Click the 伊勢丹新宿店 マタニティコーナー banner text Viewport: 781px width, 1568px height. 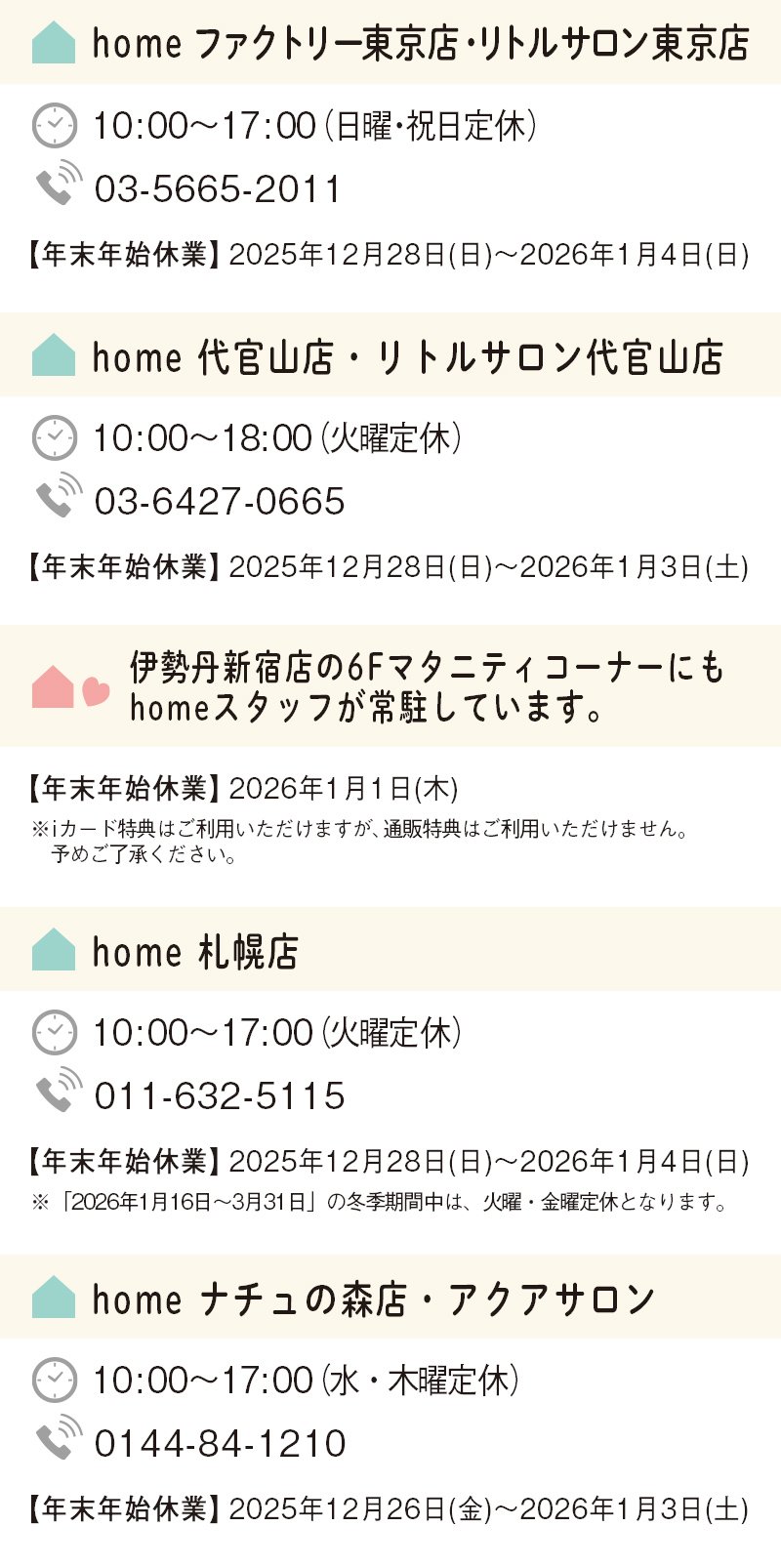click(428, 687)
